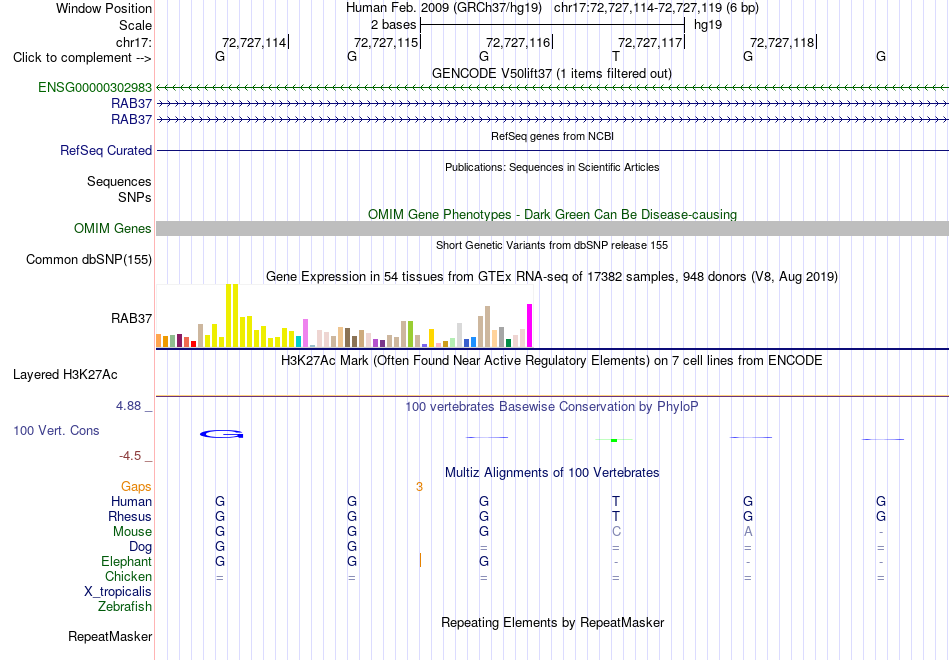Click the Window Position label

104,8
